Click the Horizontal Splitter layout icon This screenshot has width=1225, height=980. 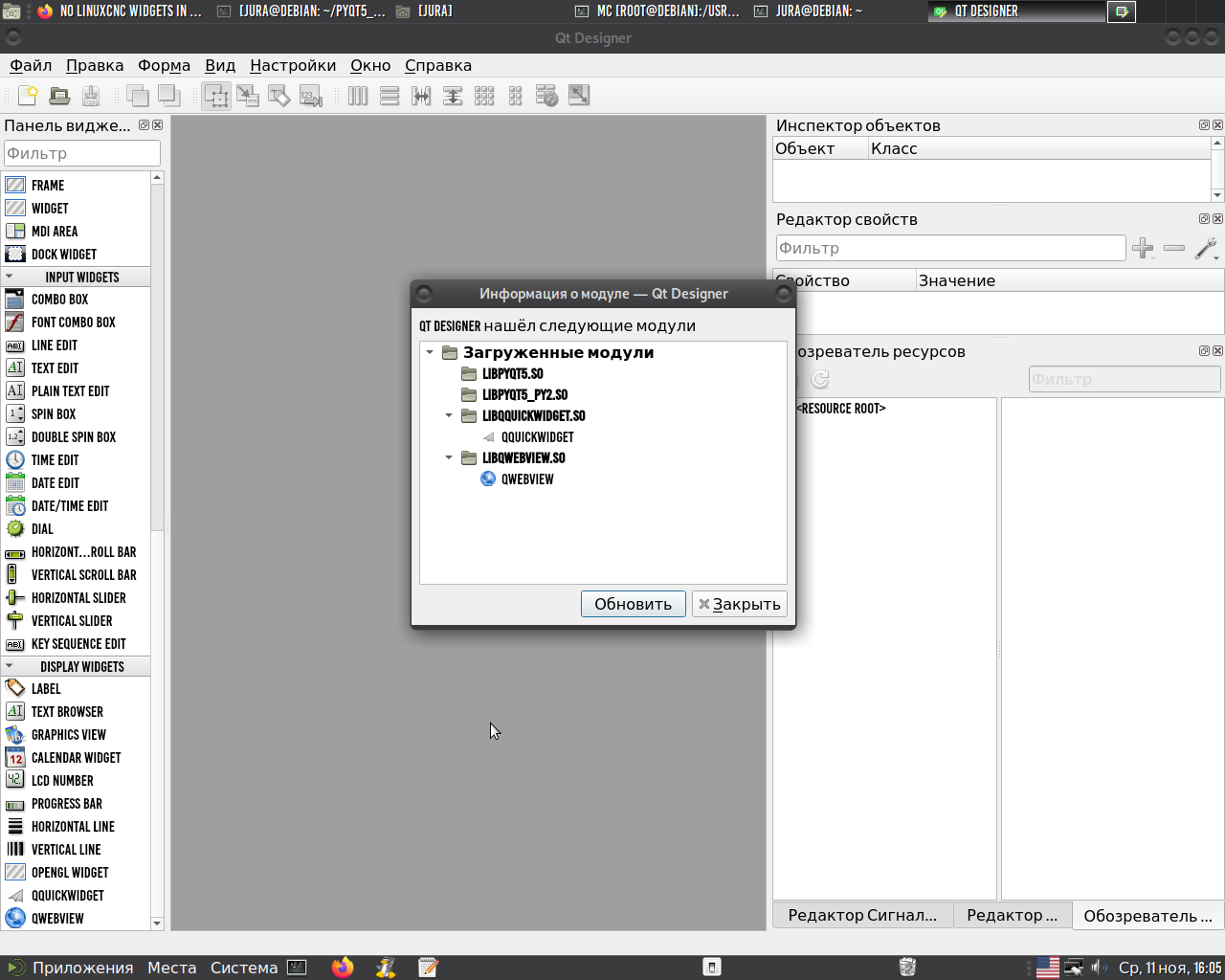coord(421,96)
